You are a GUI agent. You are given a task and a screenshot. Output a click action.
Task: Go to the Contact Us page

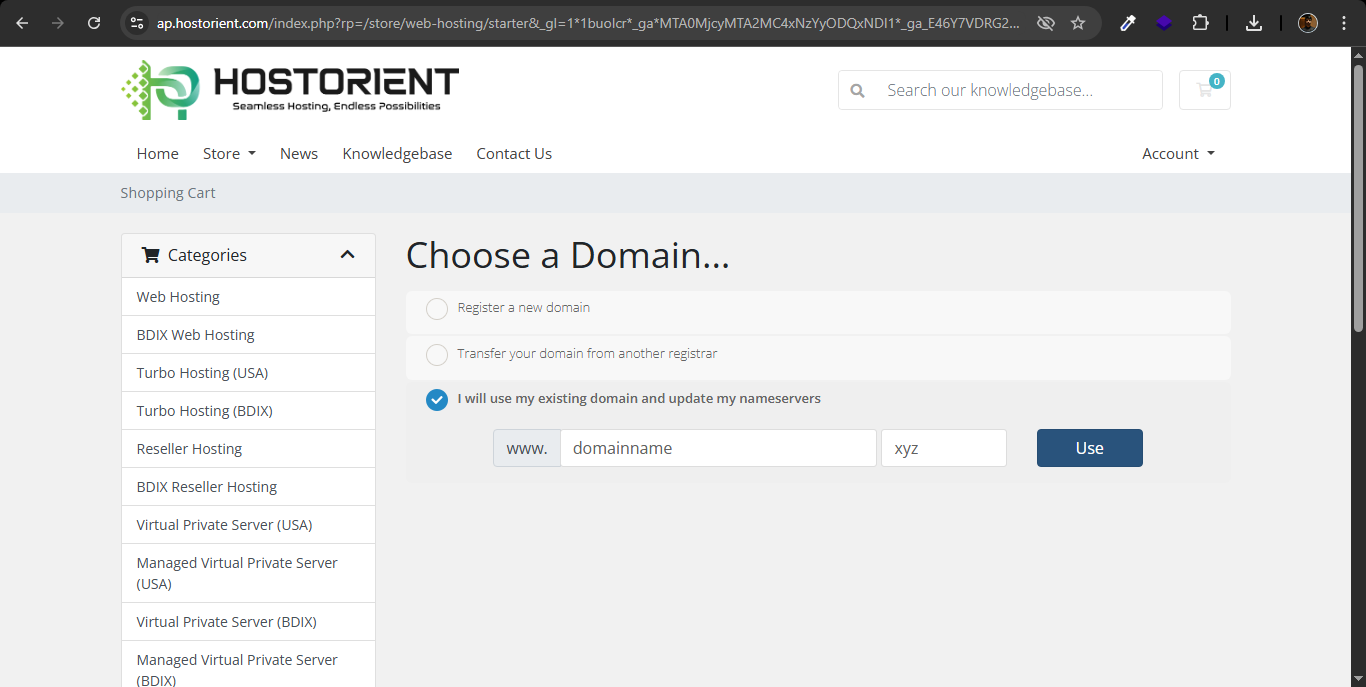pyautogui.click(x=514, y=153)
